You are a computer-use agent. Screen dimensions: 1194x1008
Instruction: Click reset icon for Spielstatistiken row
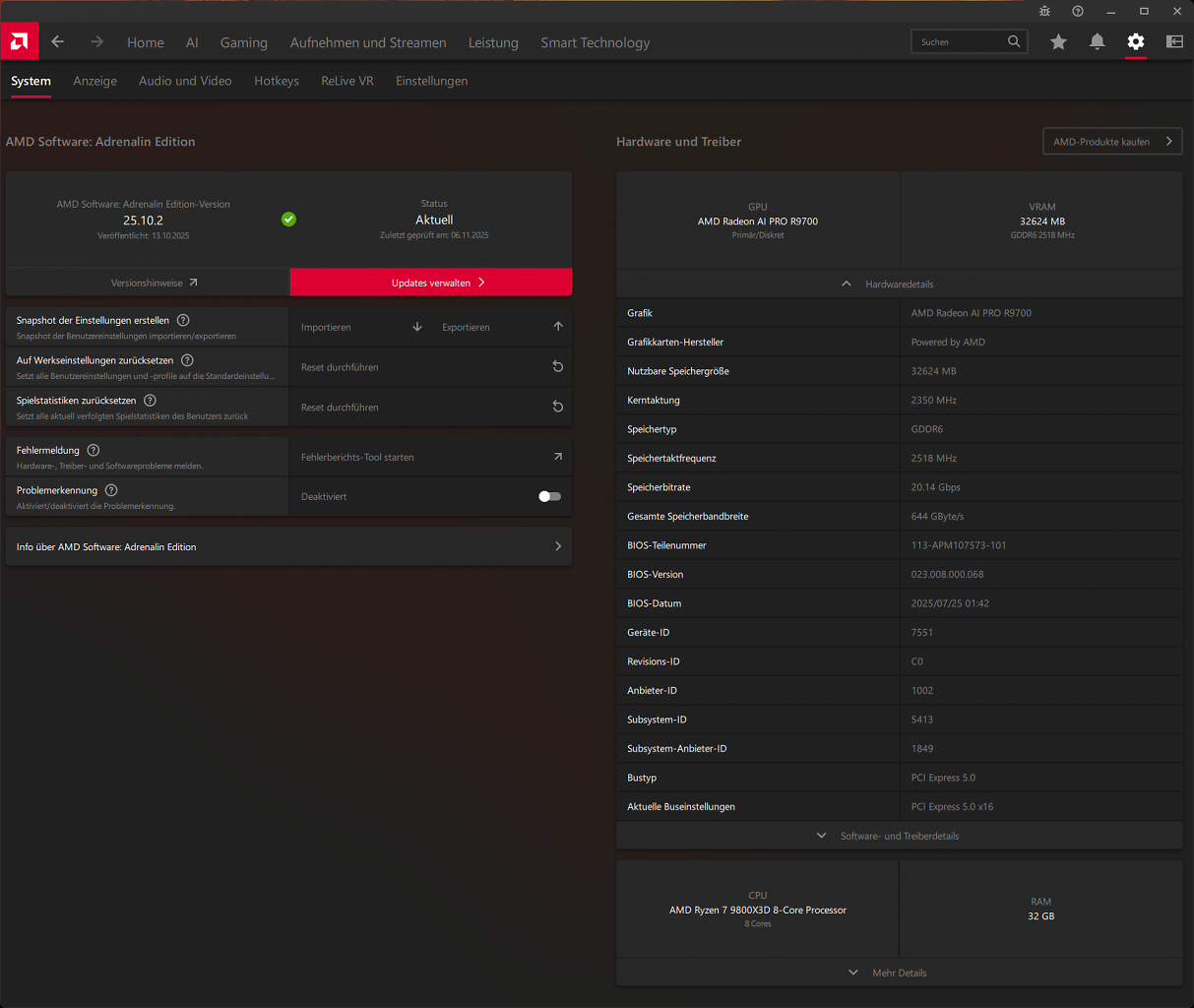pyautogui.click(x=558, y=407)
